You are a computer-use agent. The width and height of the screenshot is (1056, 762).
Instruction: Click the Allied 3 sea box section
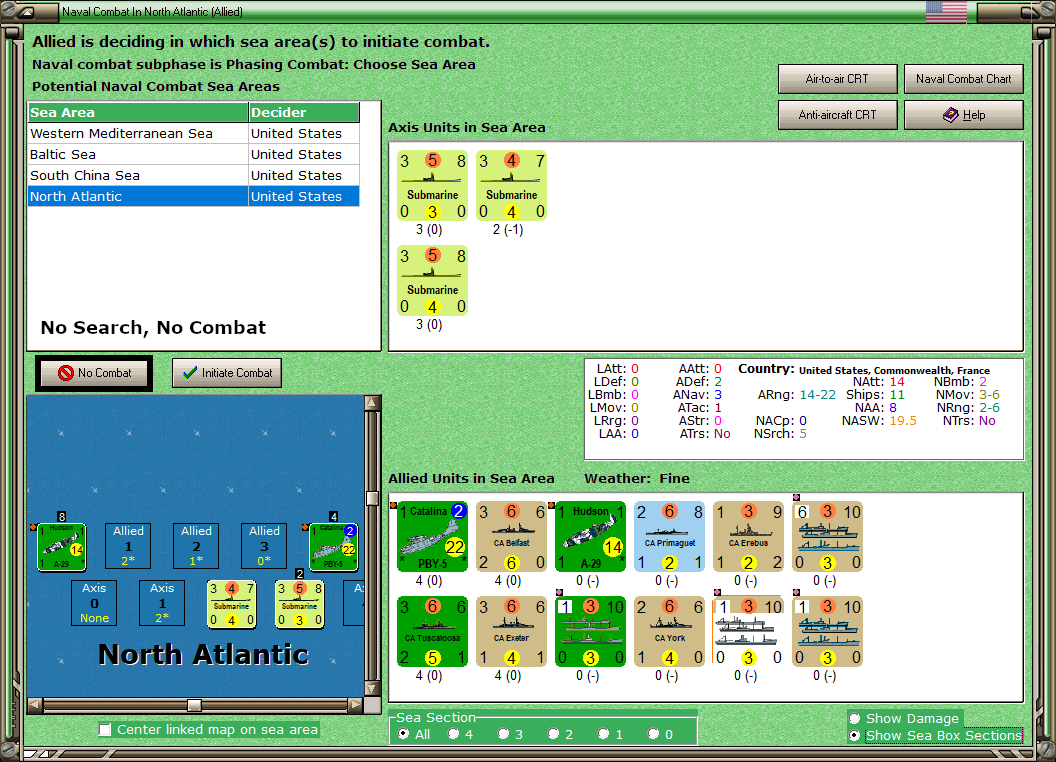tap(264, 546)
